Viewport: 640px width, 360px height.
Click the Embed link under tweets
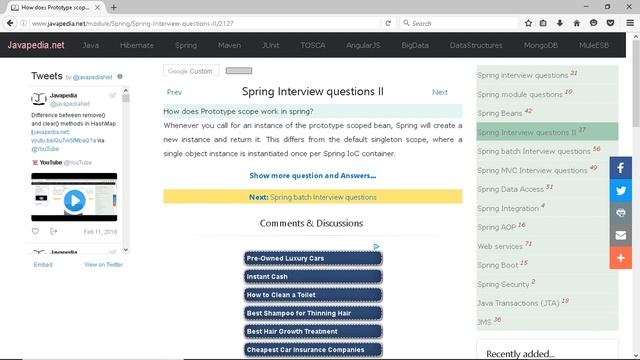click(x=43, y=264)
